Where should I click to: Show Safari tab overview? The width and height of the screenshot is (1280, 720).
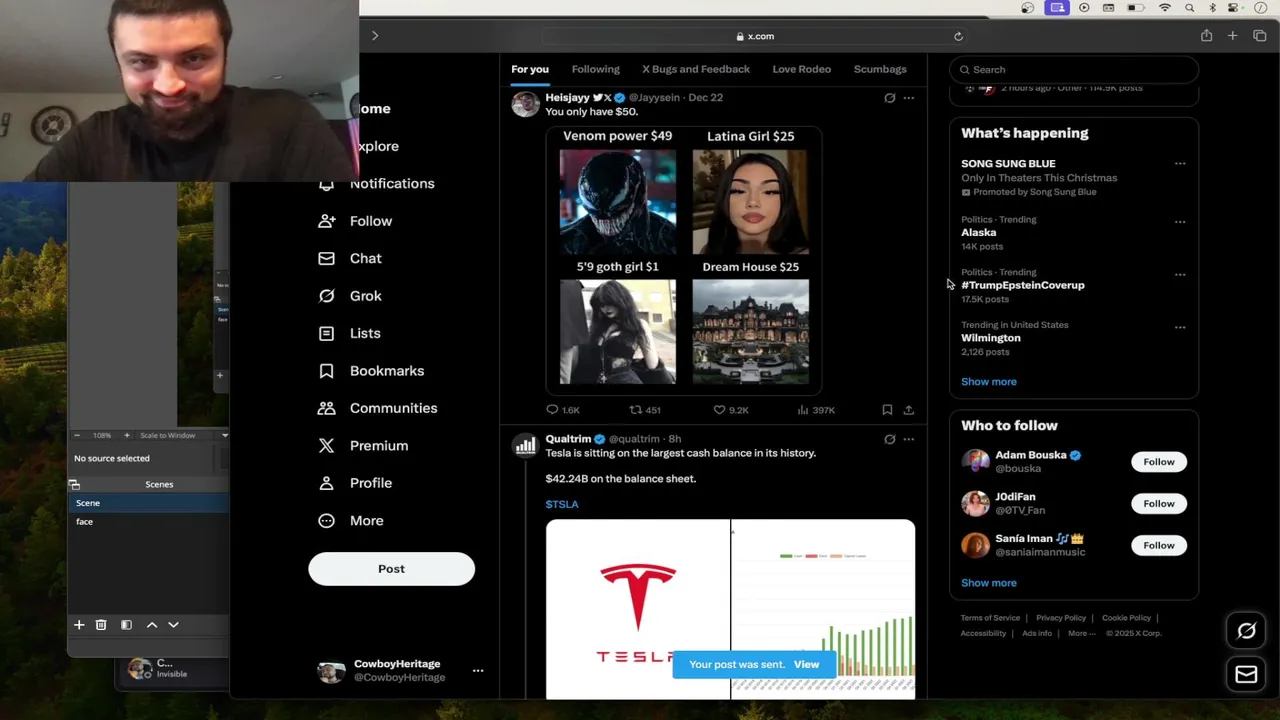[x=1259, y=36]
